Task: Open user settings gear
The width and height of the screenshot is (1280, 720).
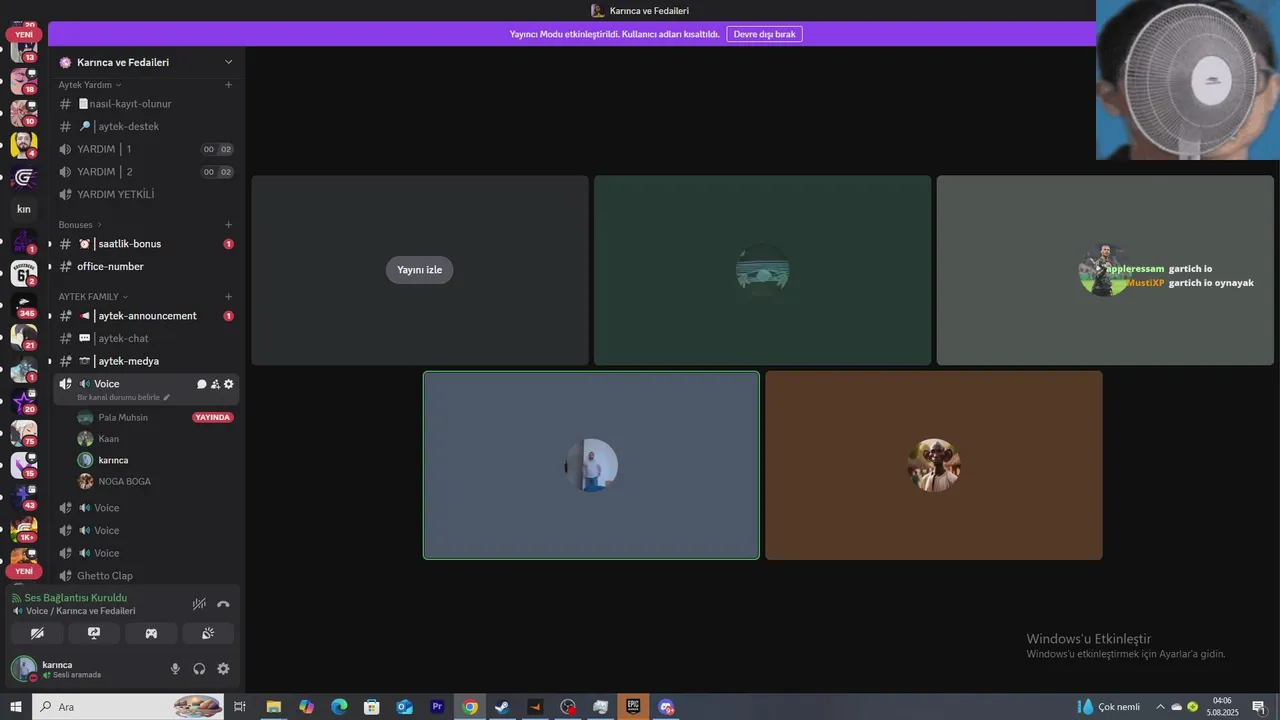Action: (223, 669)
